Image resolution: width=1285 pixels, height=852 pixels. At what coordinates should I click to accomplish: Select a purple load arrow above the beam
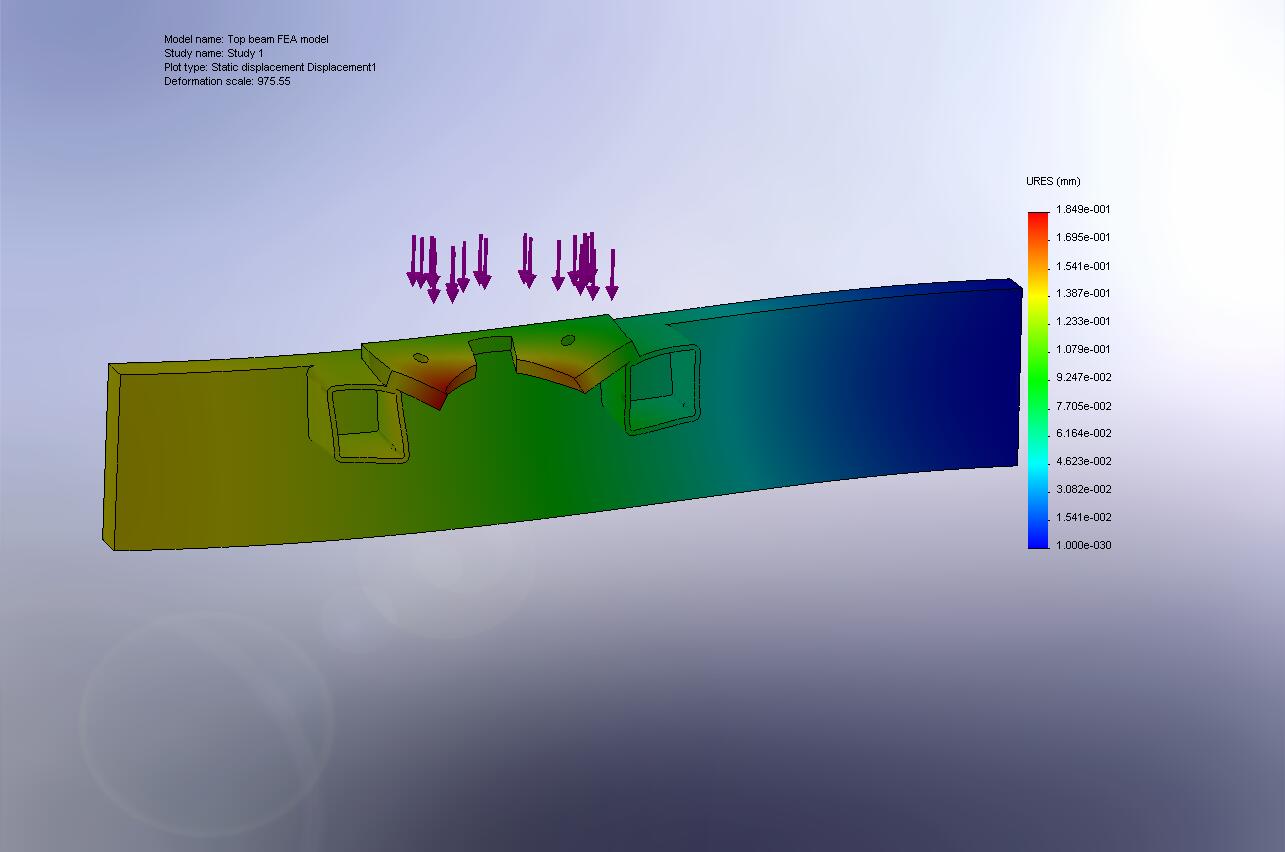(525, 260)
